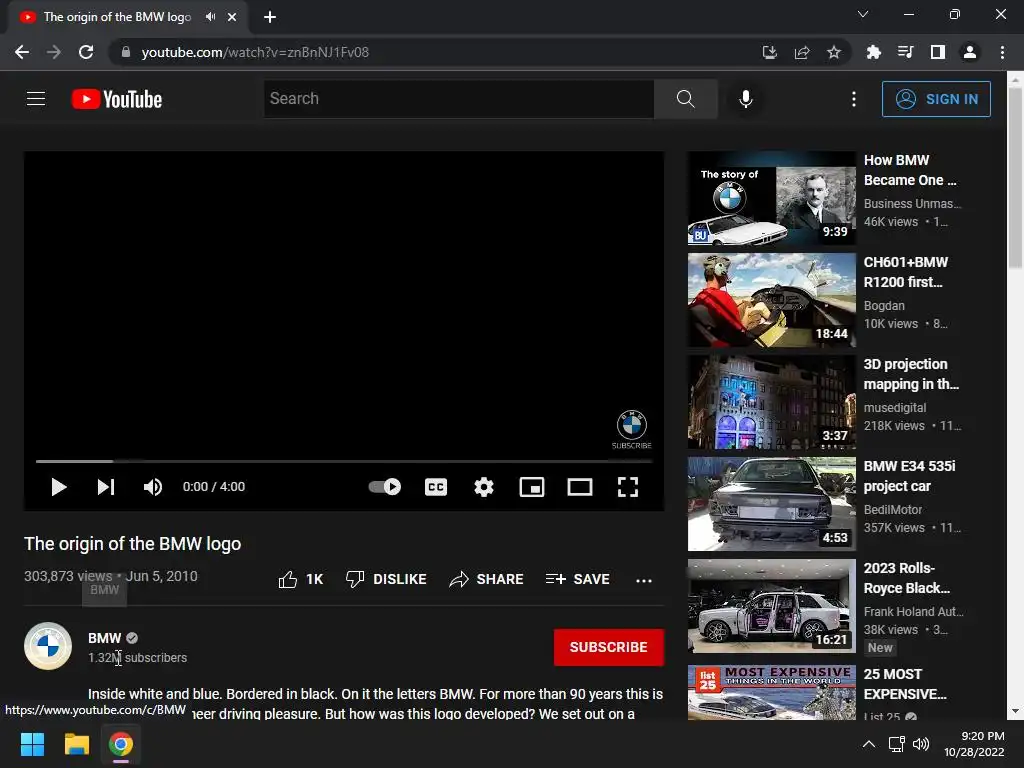The width and height of the screenshot is (1024, 768).
Task: Open Chrome profile icon
Action: pos(970,52)
